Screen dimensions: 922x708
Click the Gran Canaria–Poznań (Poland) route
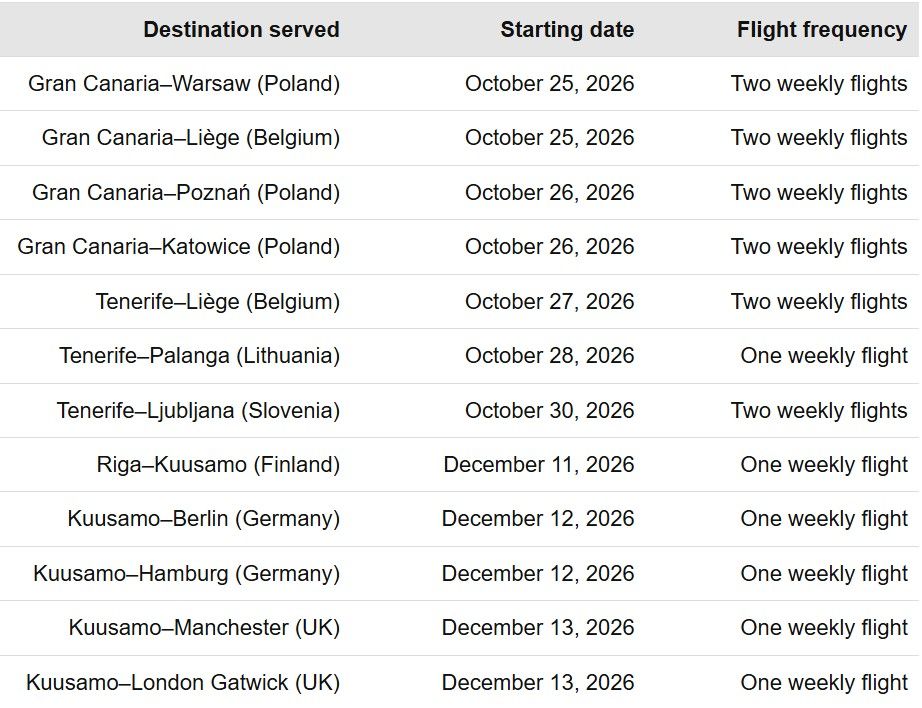click(186, 192)
